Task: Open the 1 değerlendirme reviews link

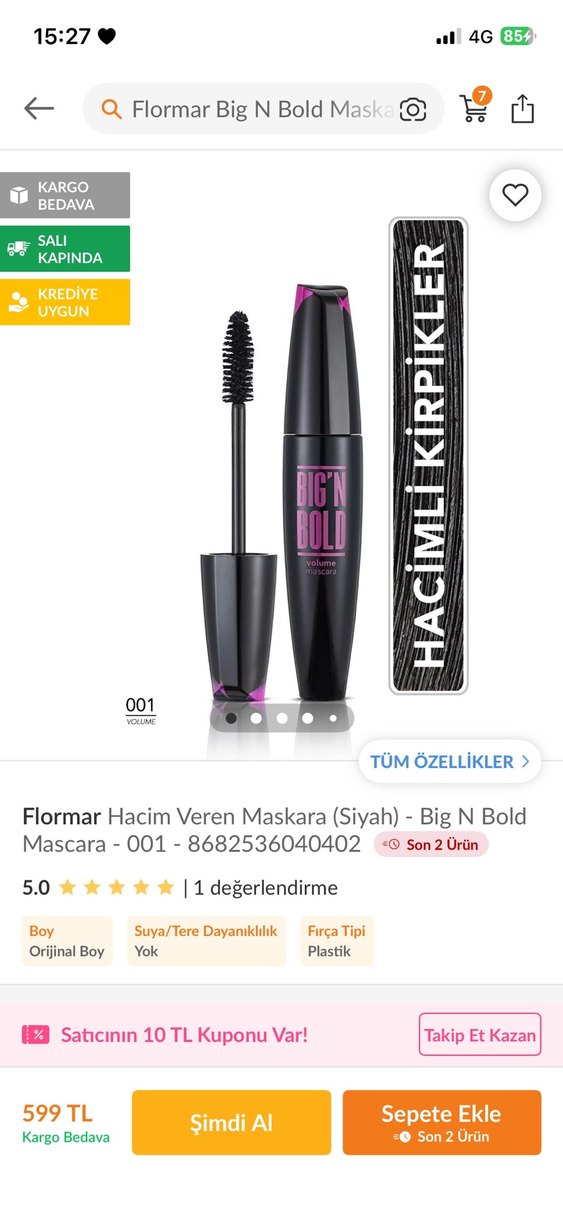Action: [266, 887]
